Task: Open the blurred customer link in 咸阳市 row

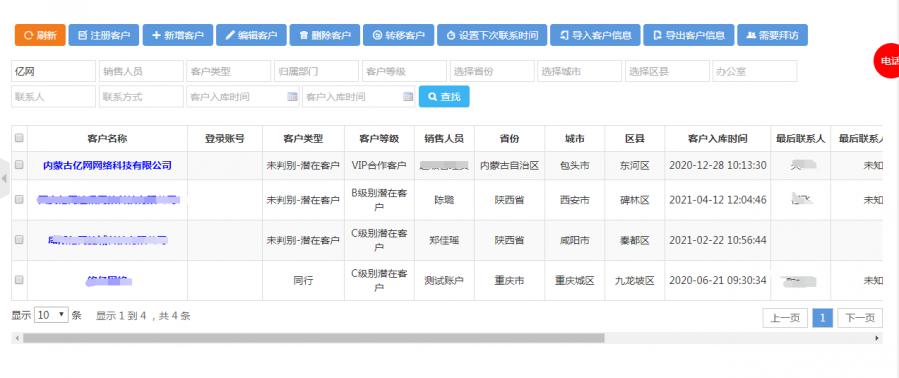Action: pyautogui.click(x=107, y=240)
